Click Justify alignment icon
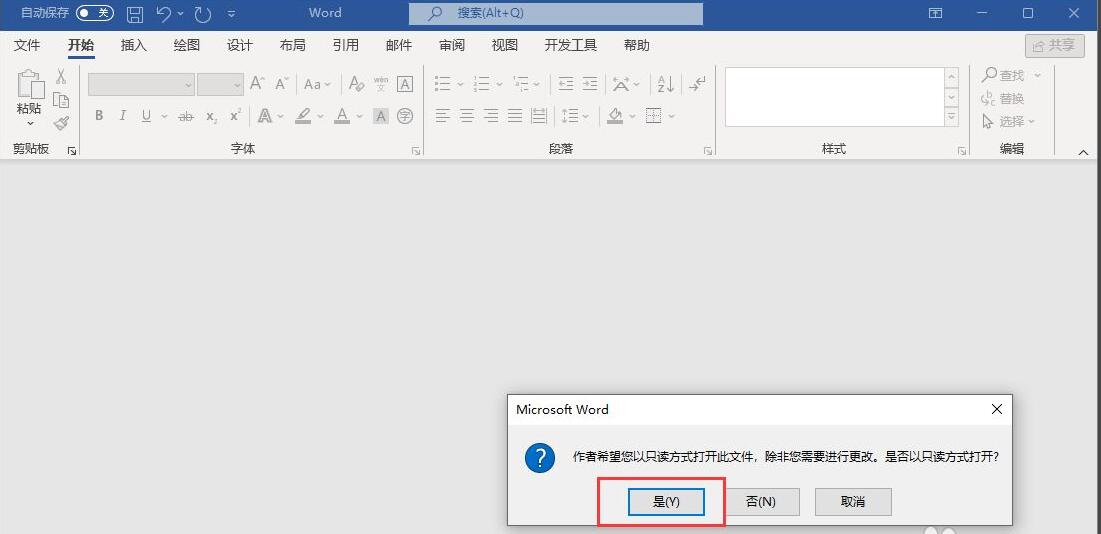This screenshot has width=1101, height=534. [x=515, y=116]
